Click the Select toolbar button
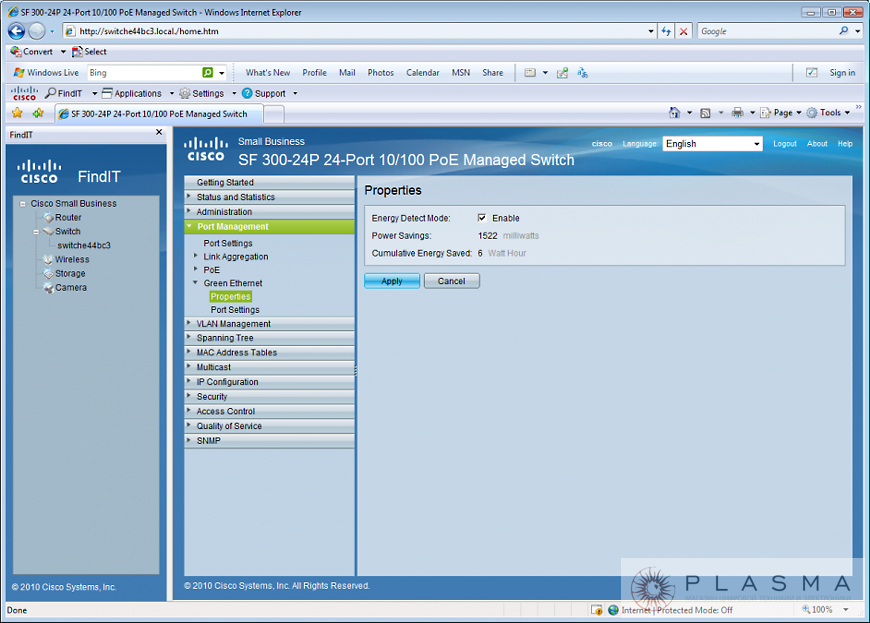The width and height of the screenshot is (870, 623). tap(89, 52)
